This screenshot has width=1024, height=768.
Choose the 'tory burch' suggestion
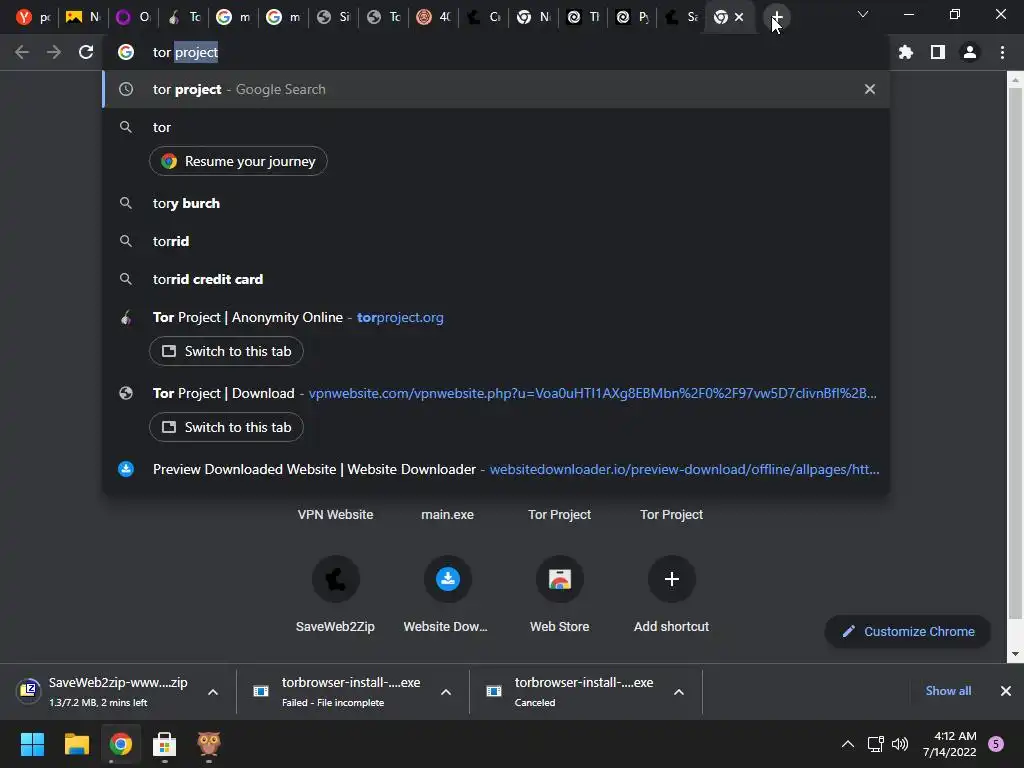(x=496, y=203)
